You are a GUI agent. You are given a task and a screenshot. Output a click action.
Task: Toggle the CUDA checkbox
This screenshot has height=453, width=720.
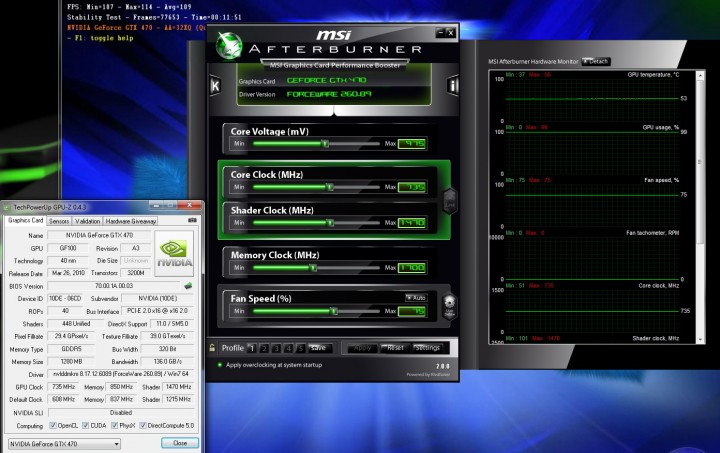click(x=85, y=425)
